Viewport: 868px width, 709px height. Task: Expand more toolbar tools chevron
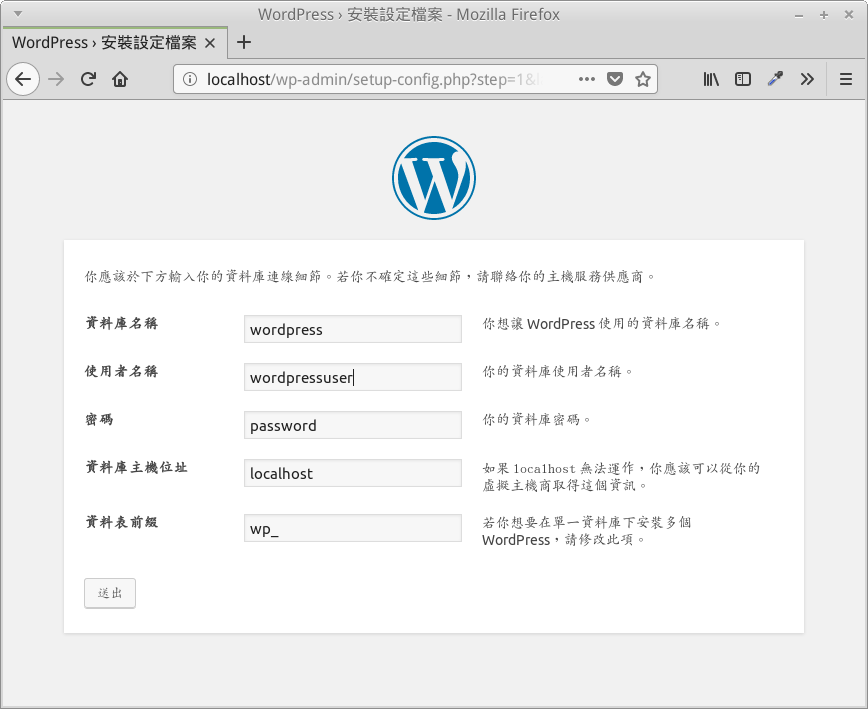click(x=807, y=80)
